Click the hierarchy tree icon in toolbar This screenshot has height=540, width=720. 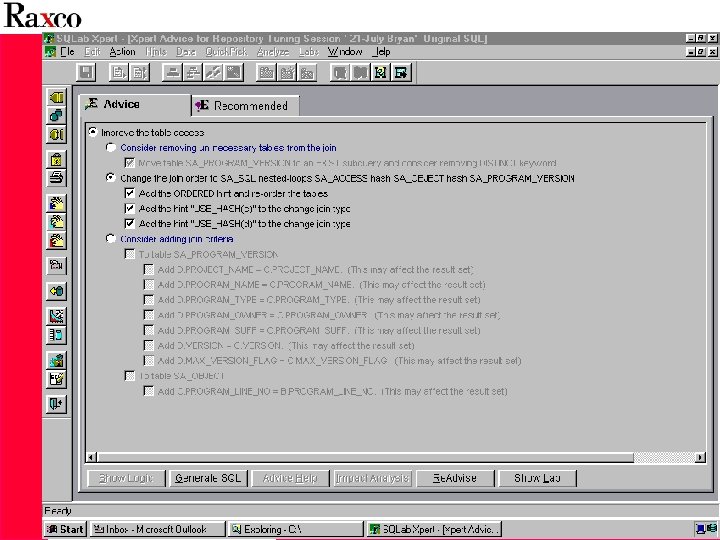(x=192, y=73)
